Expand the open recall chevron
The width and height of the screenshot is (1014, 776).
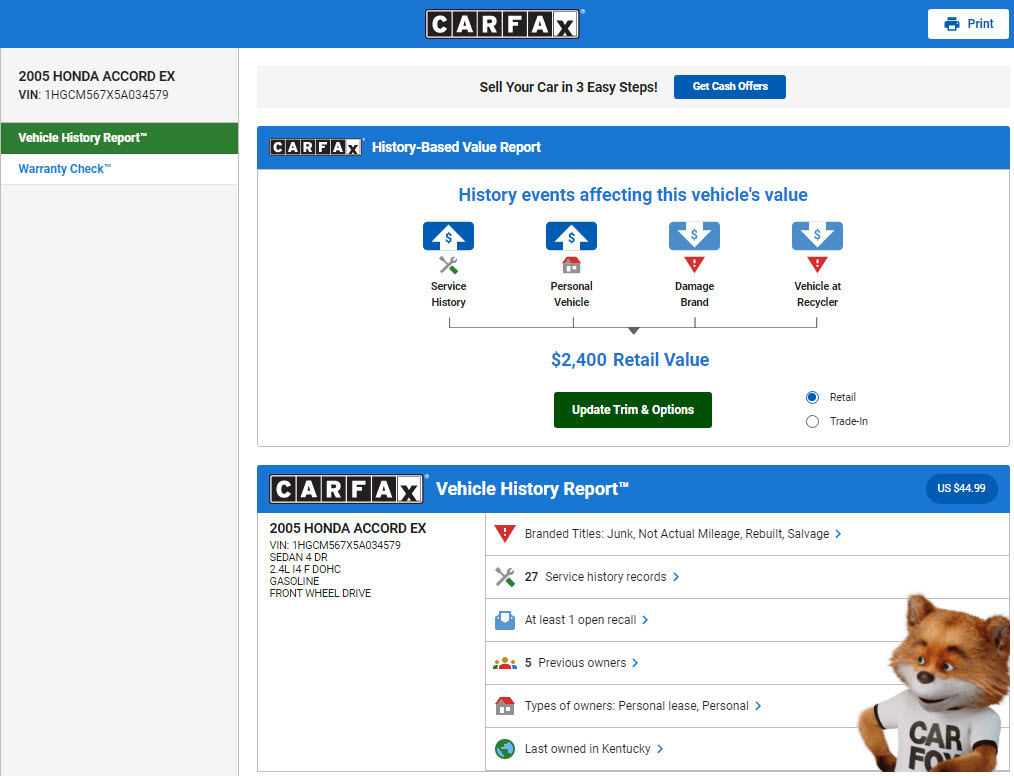(645, 620)
